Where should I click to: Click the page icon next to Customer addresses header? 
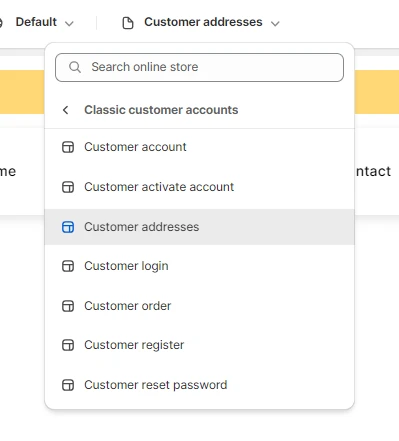click(128, 23)
